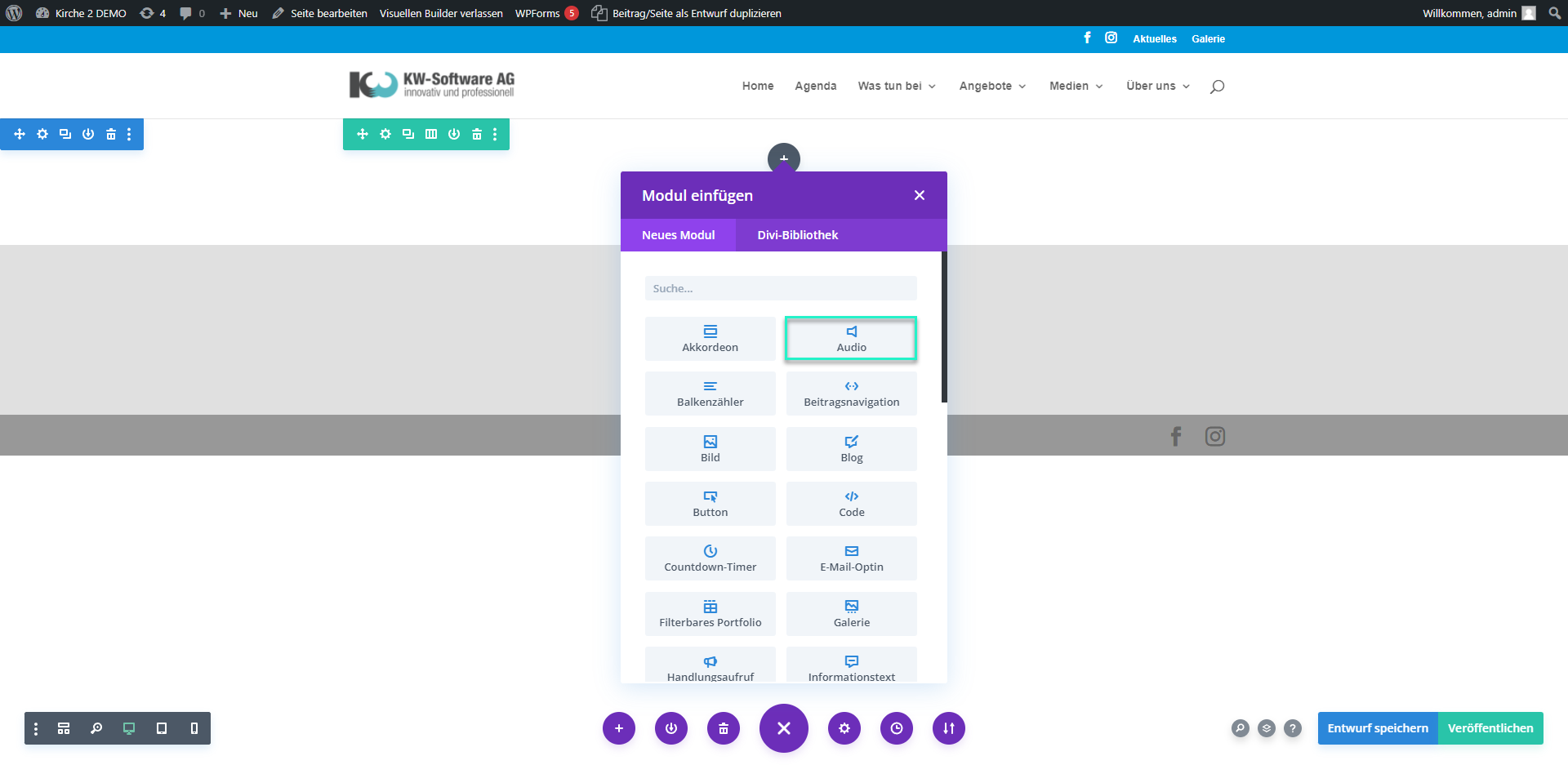
Task: Delete the green row via trash icon
Action: [x=477, y=134]
